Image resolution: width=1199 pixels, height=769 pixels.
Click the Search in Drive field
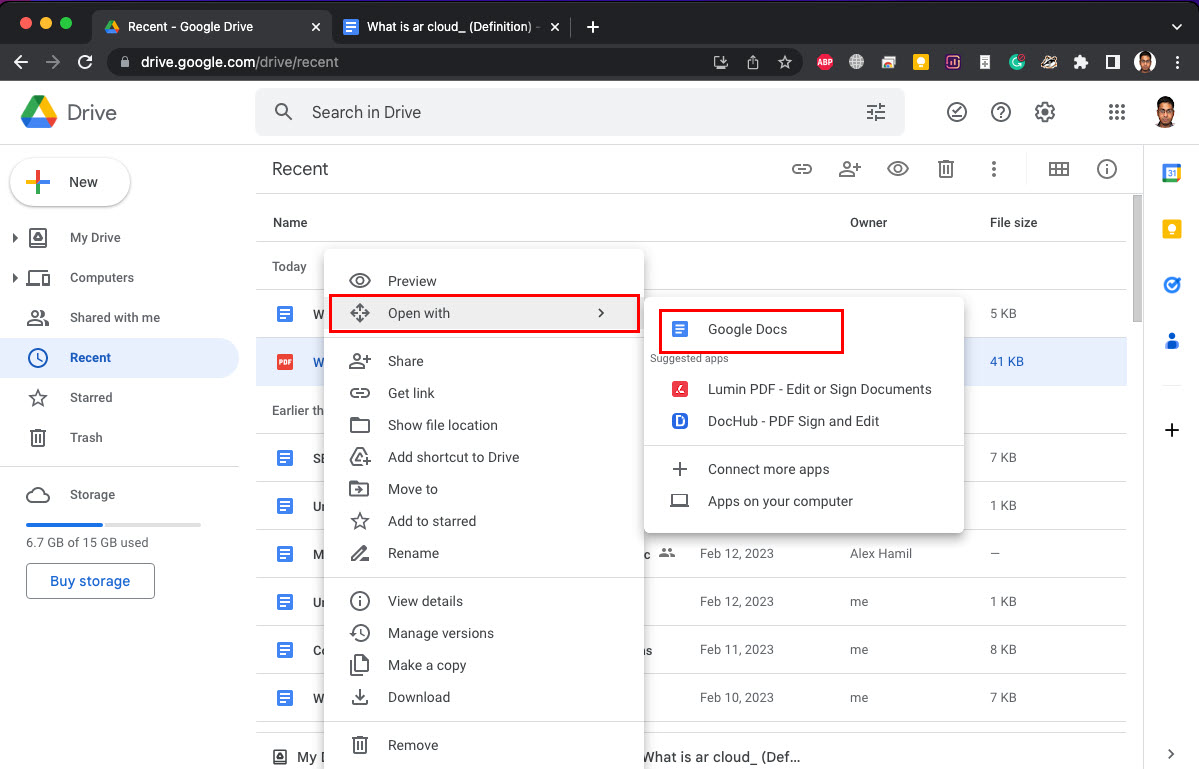pos(580,112)
